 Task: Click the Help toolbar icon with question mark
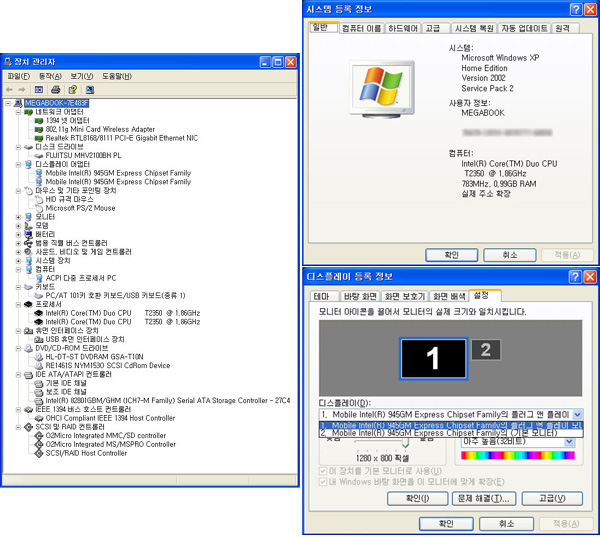coord(72,90)
